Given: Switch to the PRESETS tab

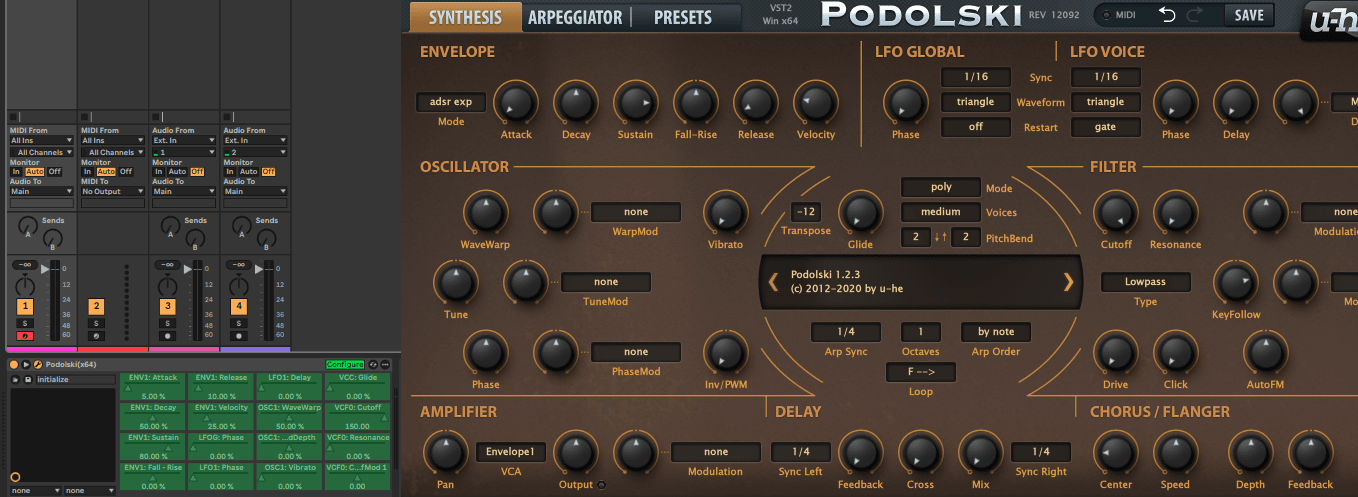Looking at the screenshot, I should (683, 16).
